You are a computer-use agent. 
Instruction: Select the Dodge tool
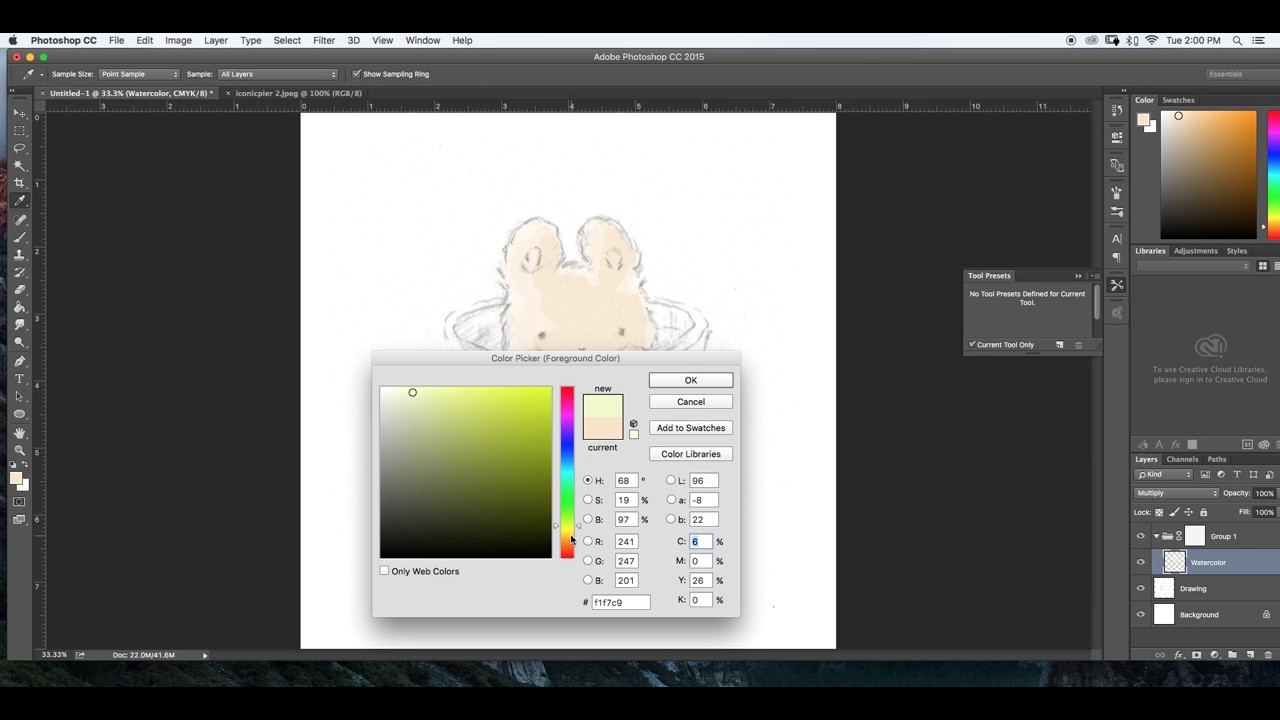click(19, 343)
